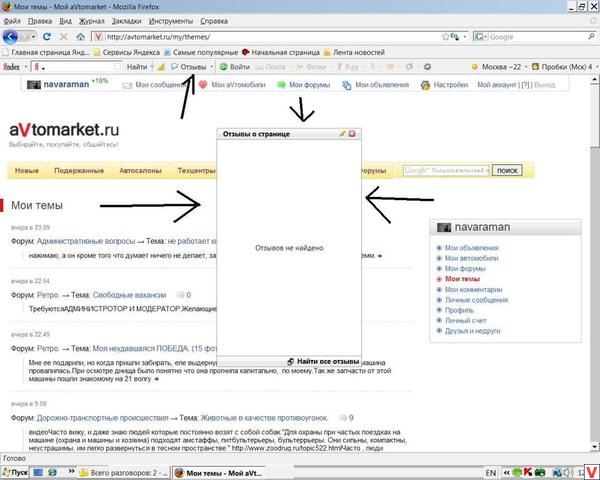Click Войти on Yandex toolbar
This screenshot has height=480, width=600.
point(235,67)
